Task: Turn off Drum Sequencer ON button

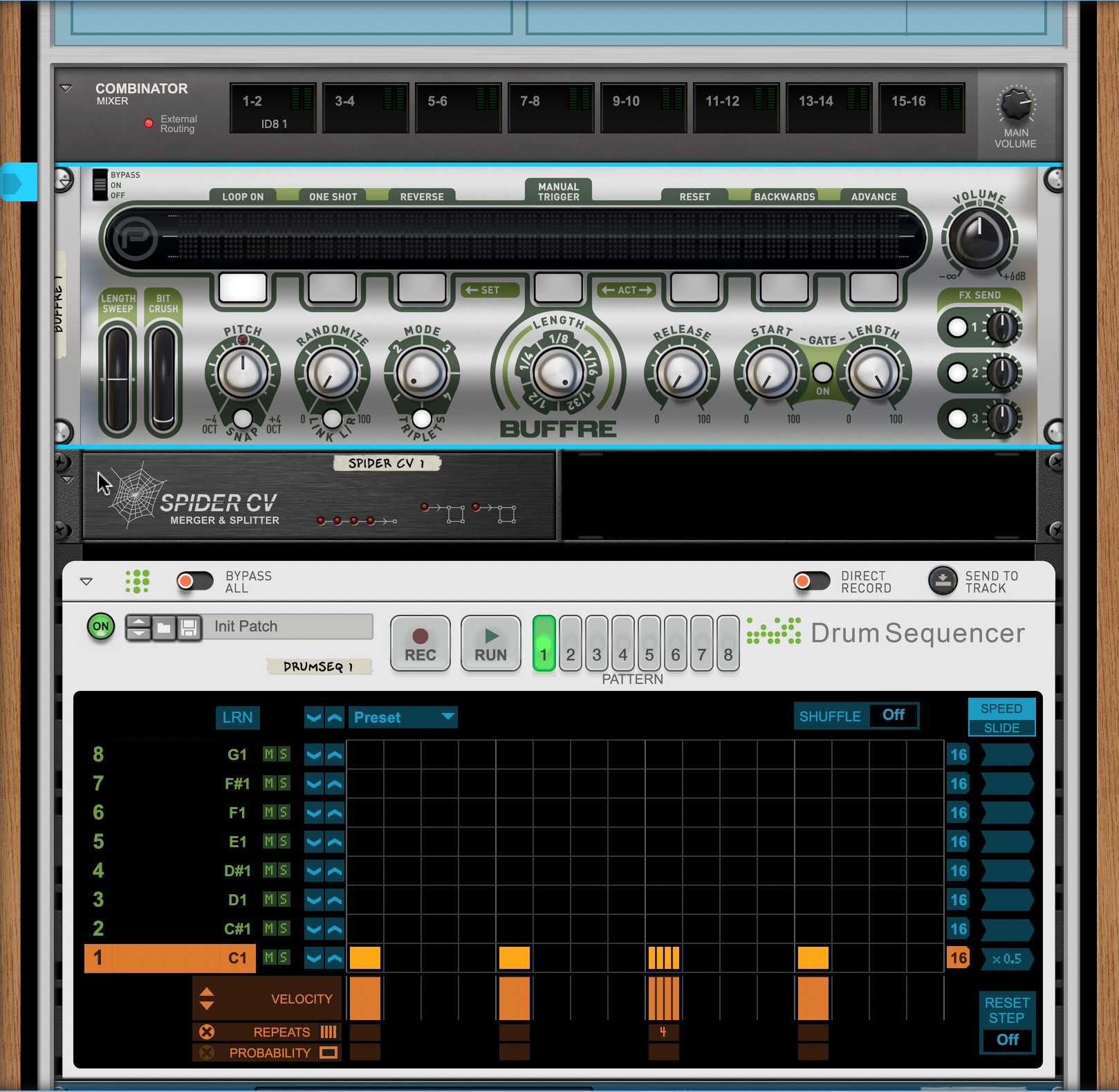Action: pyautogui.click(x=101, y=627)
